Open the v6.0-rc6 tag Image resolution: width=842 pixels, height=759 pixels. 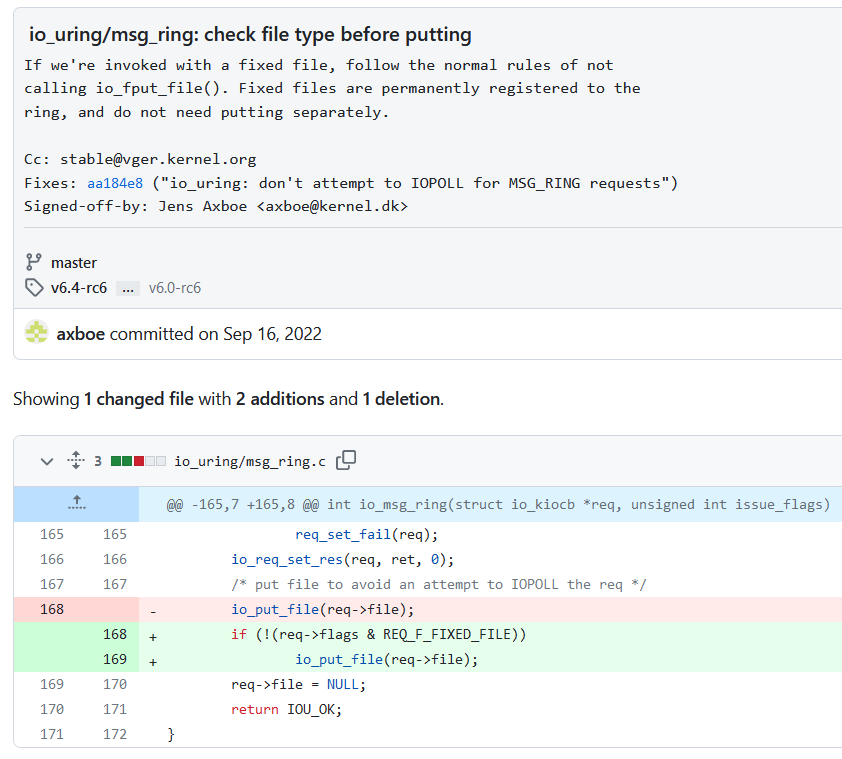click(x=175, y=288)
